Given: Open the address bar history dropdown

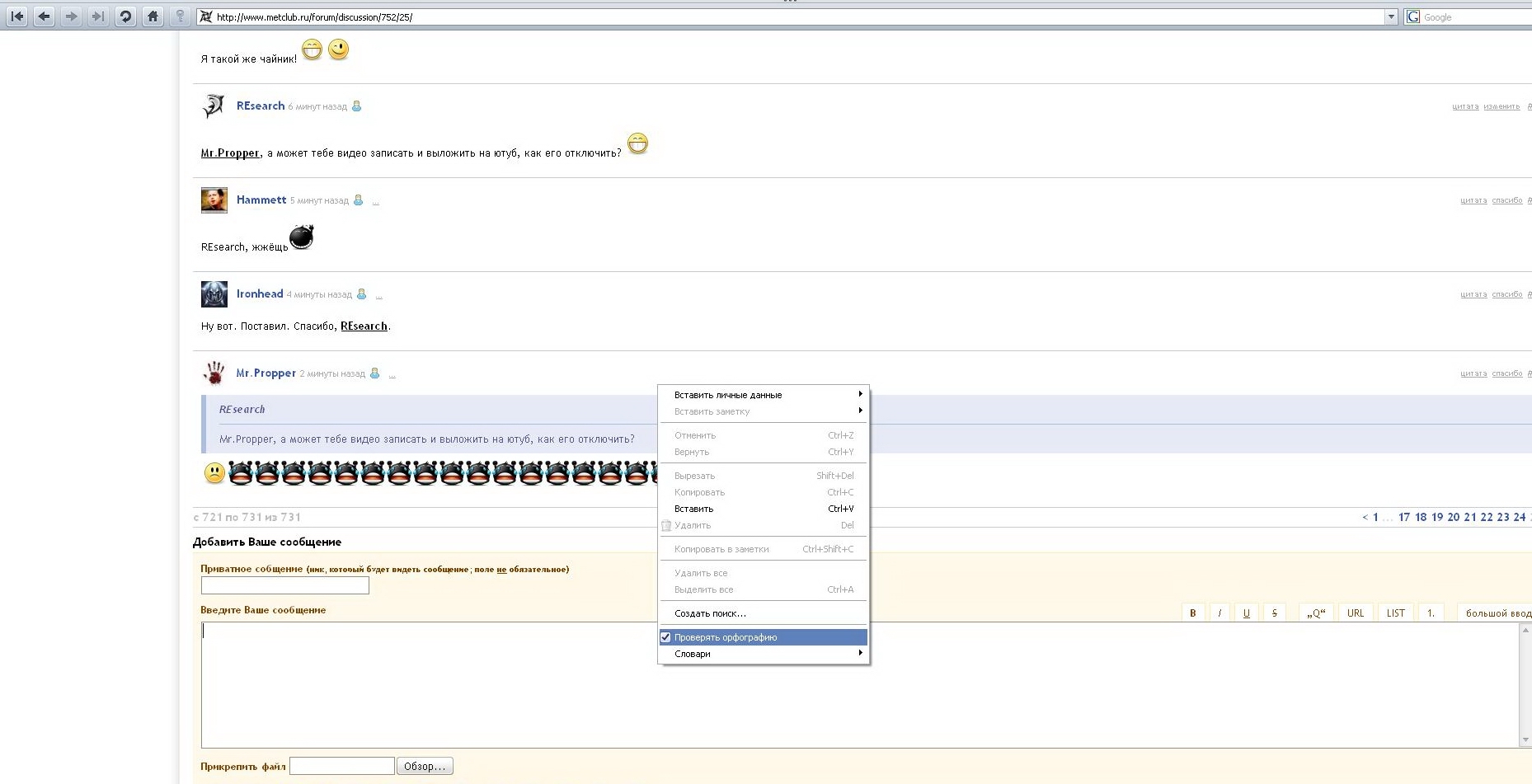Looking at the screenshot, I should click(x=1391, y=16).
